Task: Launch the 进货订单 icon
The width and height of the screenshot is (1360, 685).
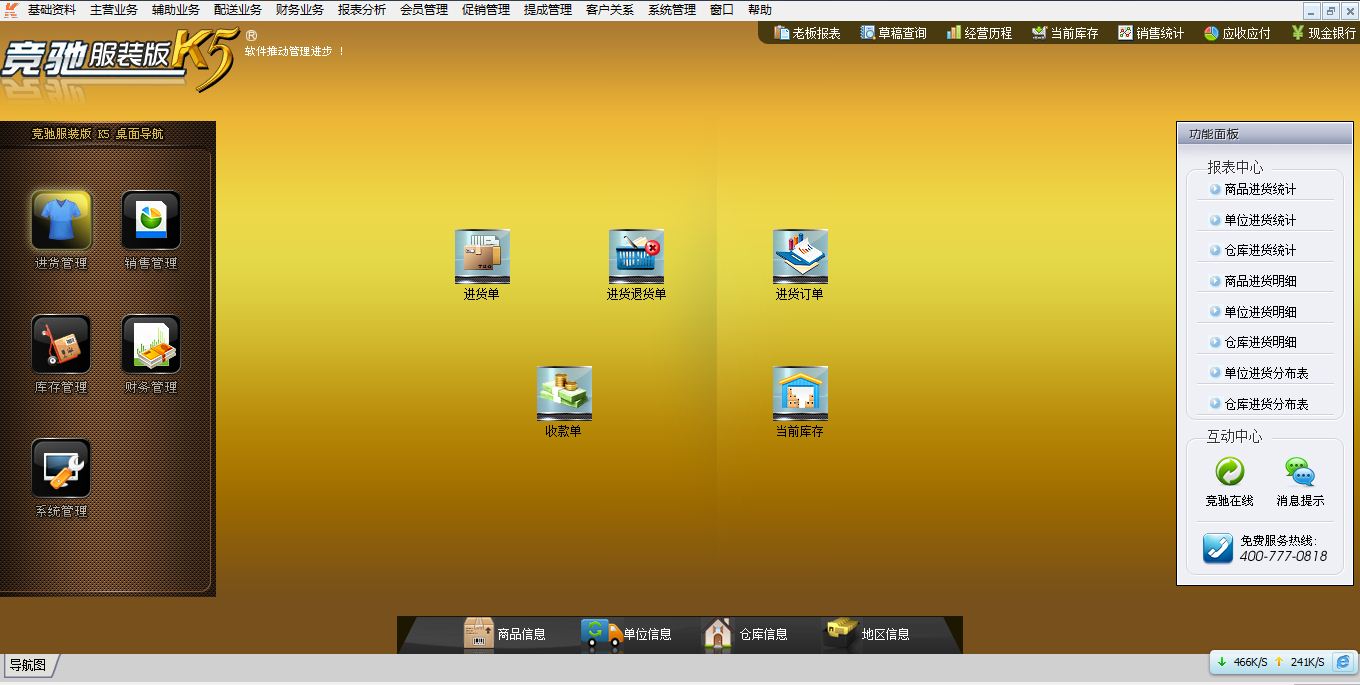Action: point(800,257)
